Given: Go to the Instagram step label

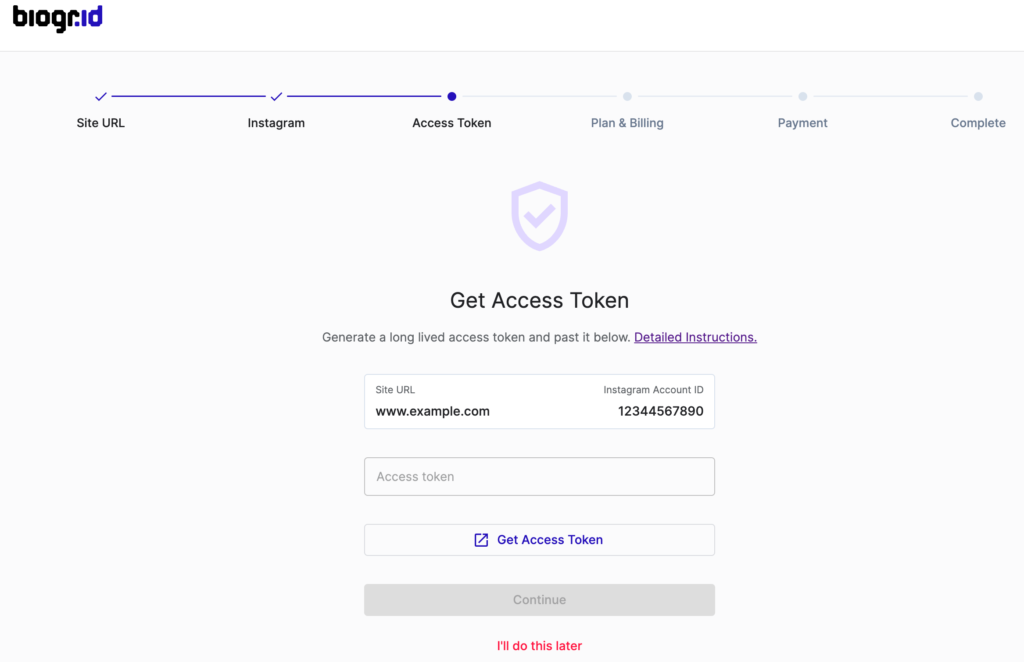Looking at the screenshot, I should [276, 123].
